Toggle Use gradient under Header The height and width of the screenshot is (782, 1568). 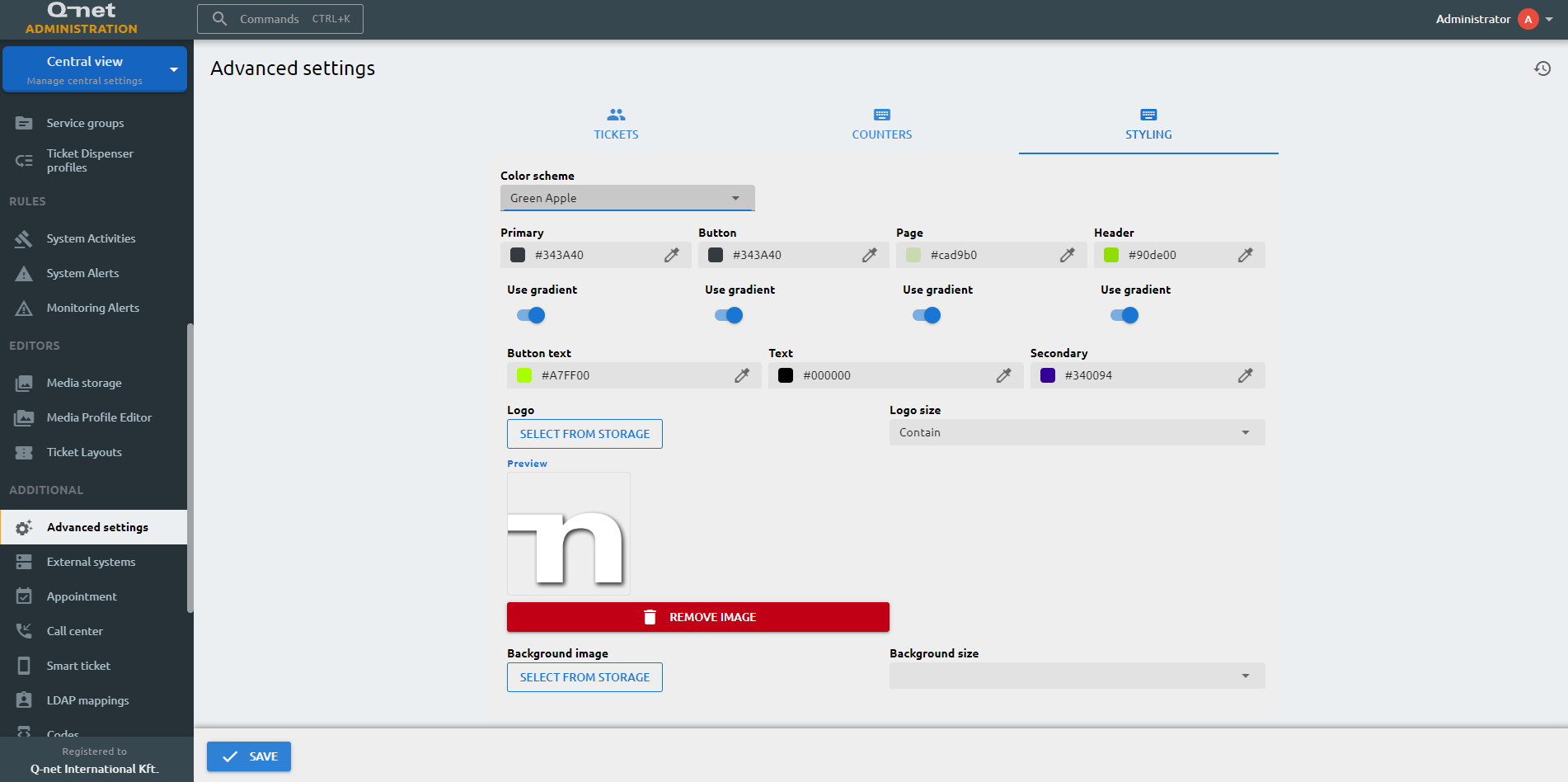point(1124,315)
